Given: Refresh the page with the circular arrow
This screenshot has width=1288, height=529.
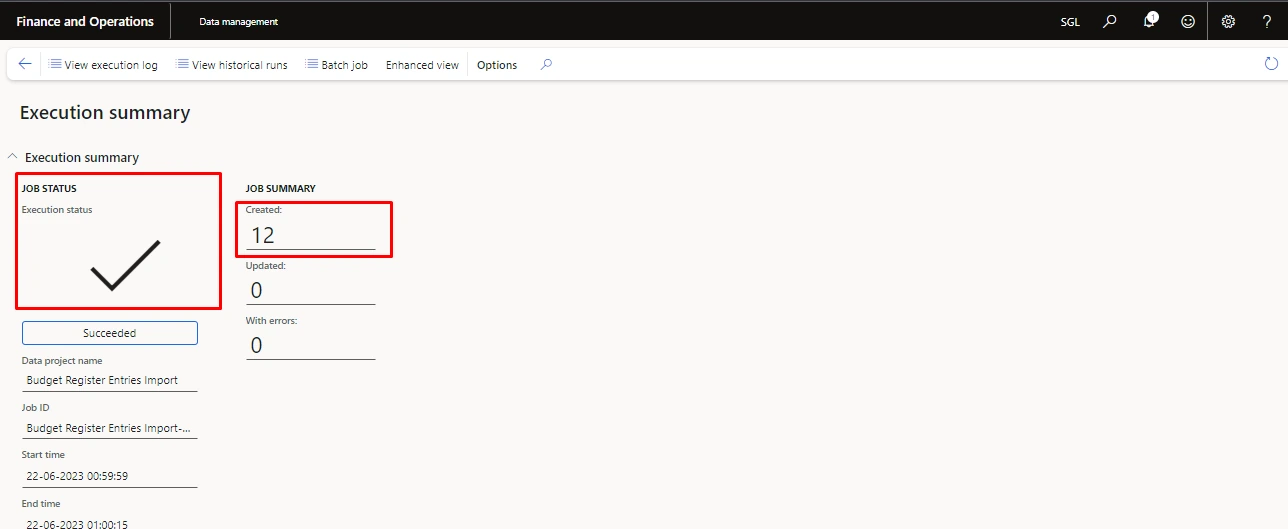Looking at the screenshot, I should coord(1271,64).
